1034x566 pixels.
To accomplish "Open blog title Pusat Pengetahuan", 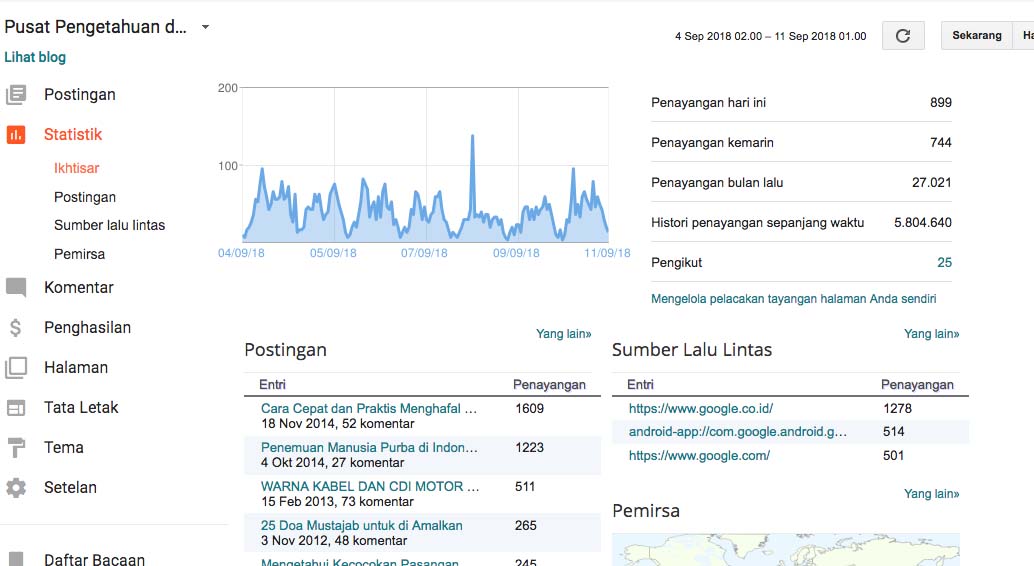I will point(96,27).
